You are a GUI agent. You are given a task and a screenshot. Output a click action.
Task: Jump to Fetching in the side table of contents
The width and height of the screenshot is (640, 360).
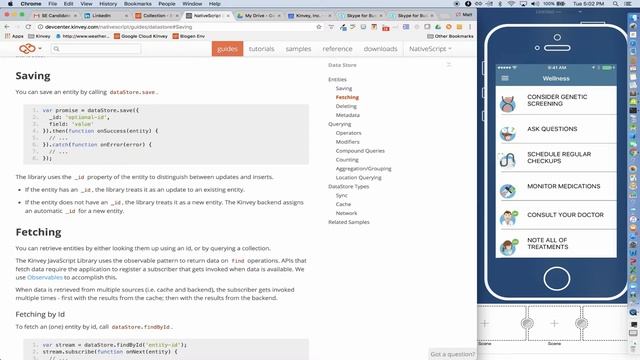click(x=347, y=97)
